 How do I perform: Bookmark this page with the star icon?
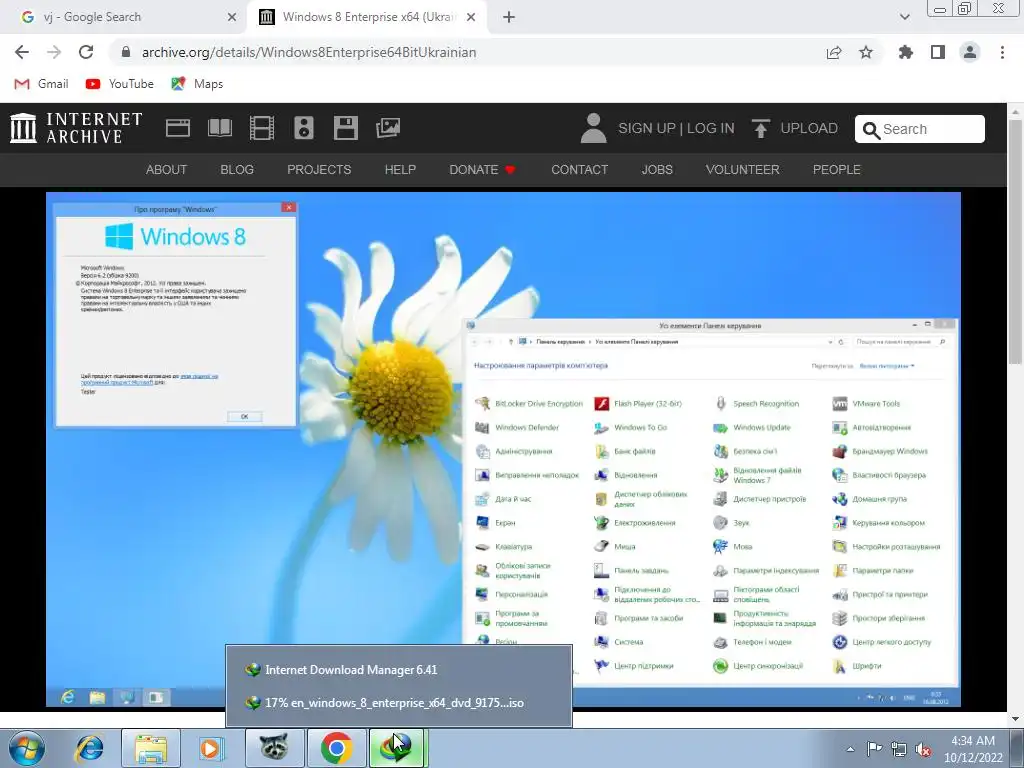[866, 52]
